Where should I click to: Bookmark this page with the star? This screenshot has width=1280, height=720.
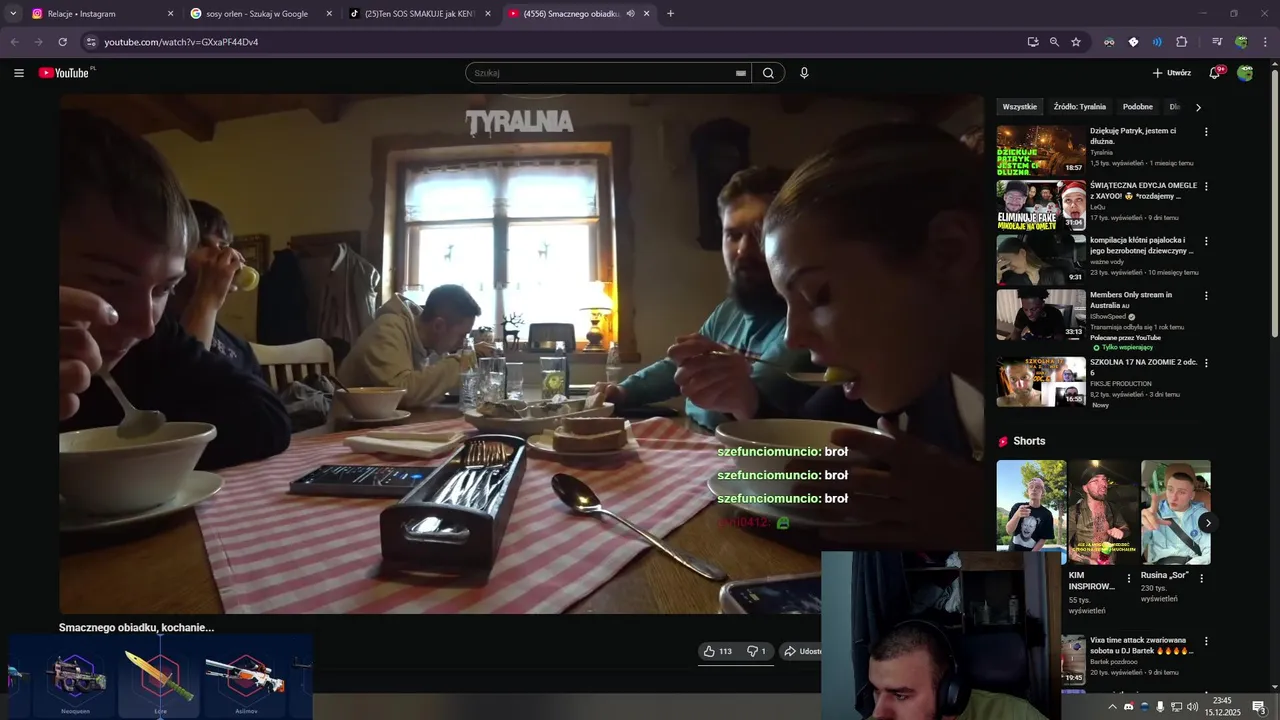pos(1076,42)
